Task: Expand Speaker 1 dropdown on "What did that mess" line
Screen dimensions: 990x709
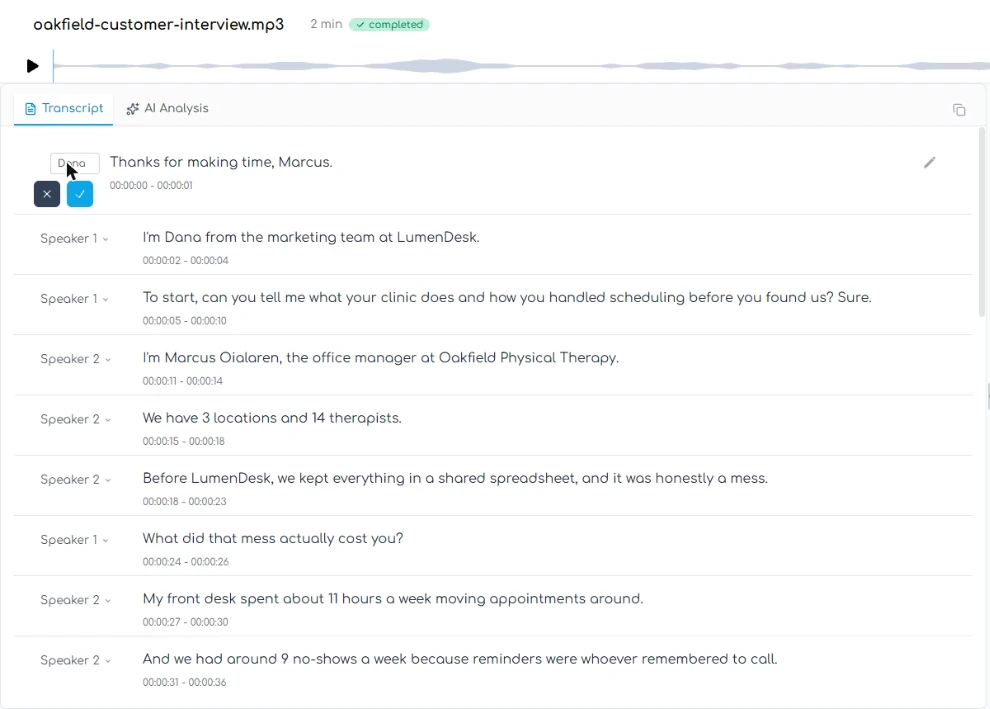Action: [74, 540]
